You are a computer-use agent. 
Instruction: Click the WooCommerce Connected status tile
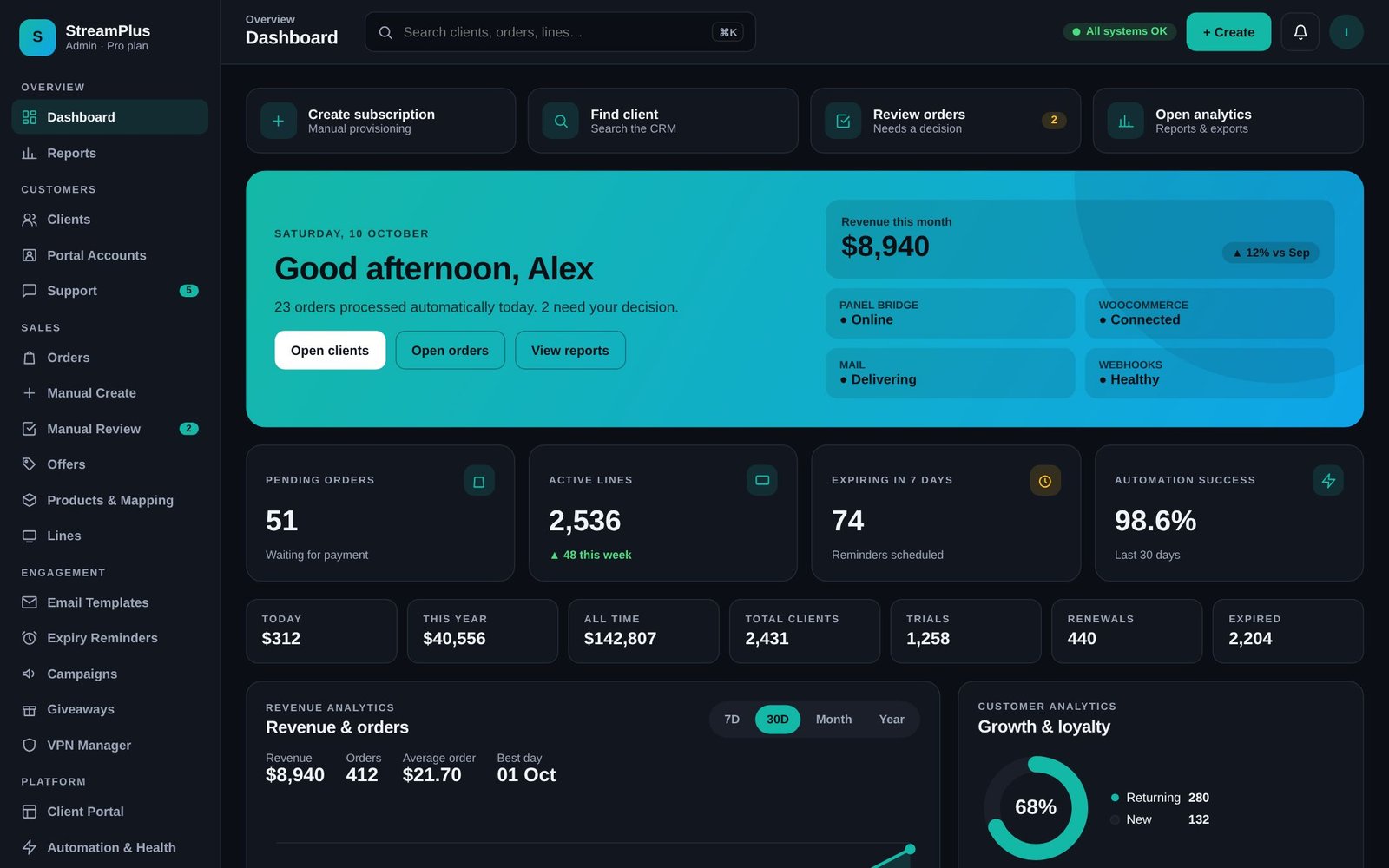click(1209, 313)
